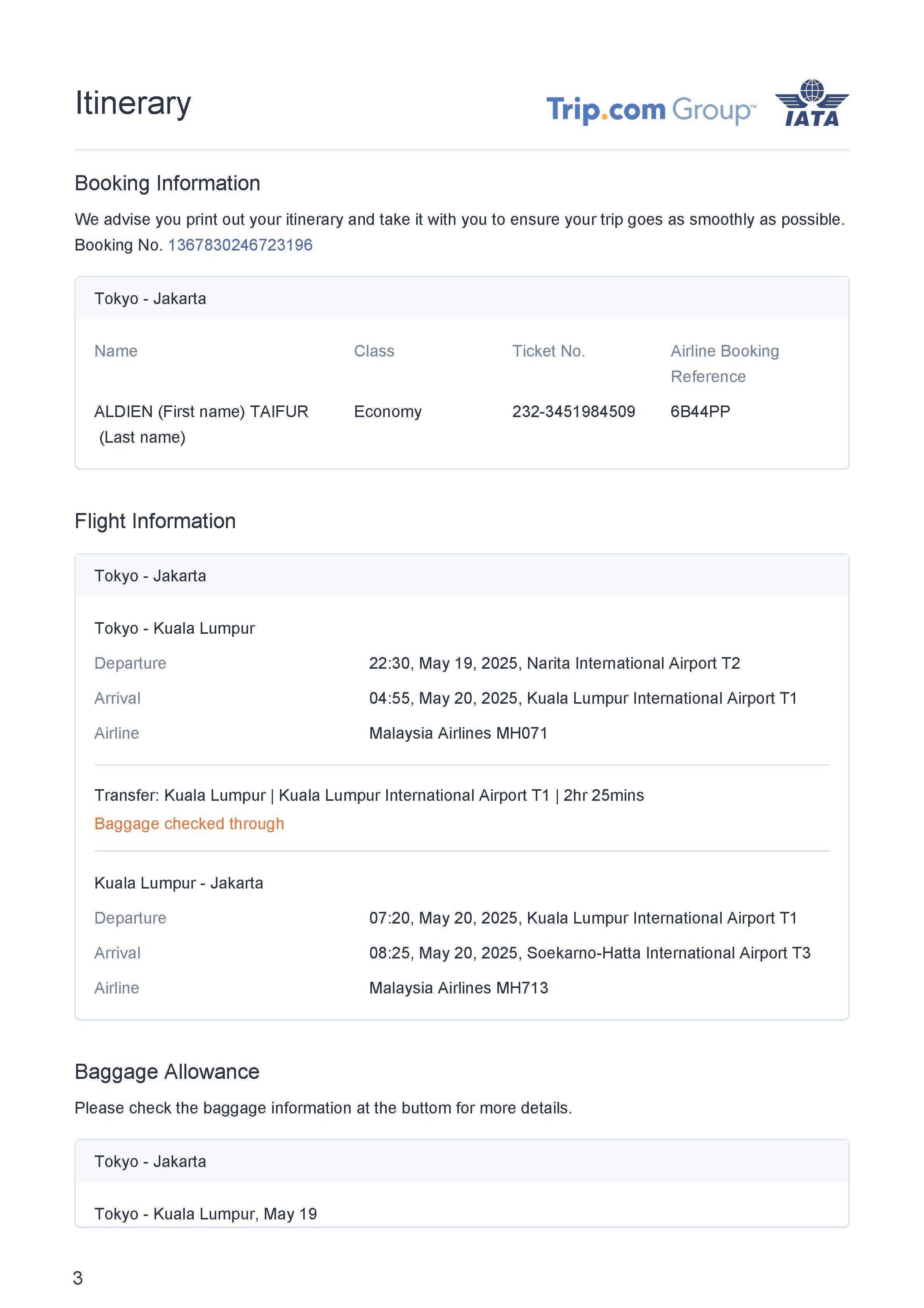Click Tokyo - Kuala Lumpur segment title
The image size is (924, 1308).
tap(174, 628)
